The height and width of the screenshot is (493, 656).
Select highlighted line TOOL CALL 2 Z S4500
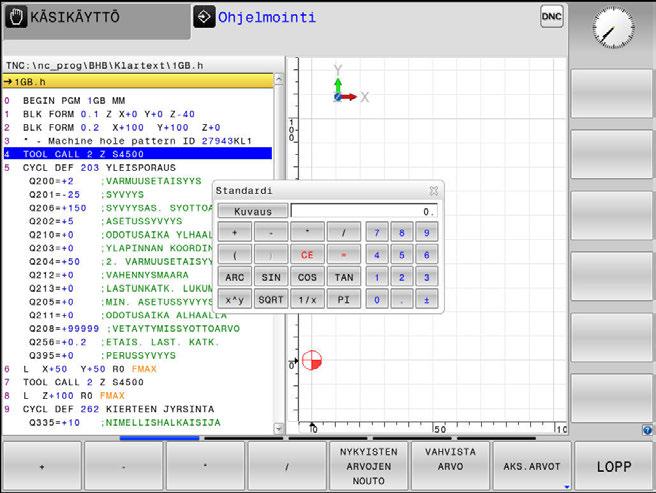[x=138, y=154]
